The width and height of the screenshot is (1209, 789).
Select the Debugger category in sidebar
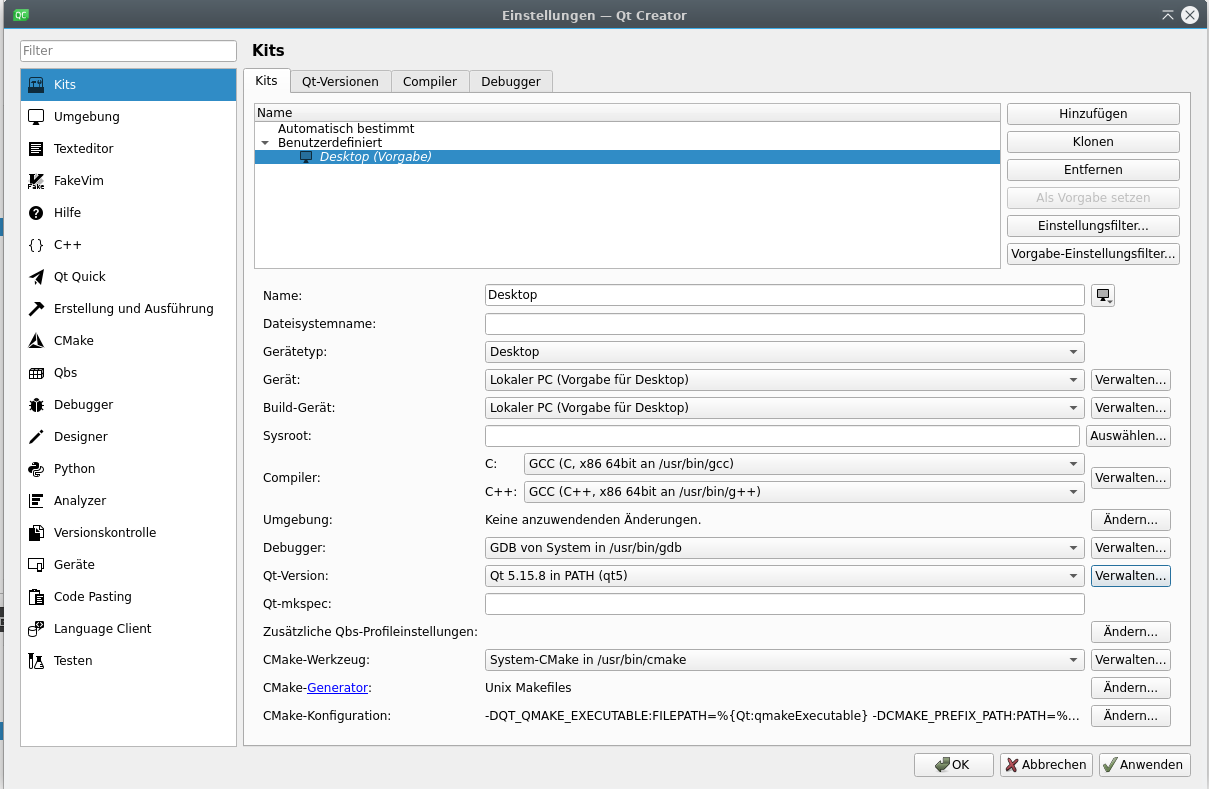pyautogui.click(x=83, y=405)
